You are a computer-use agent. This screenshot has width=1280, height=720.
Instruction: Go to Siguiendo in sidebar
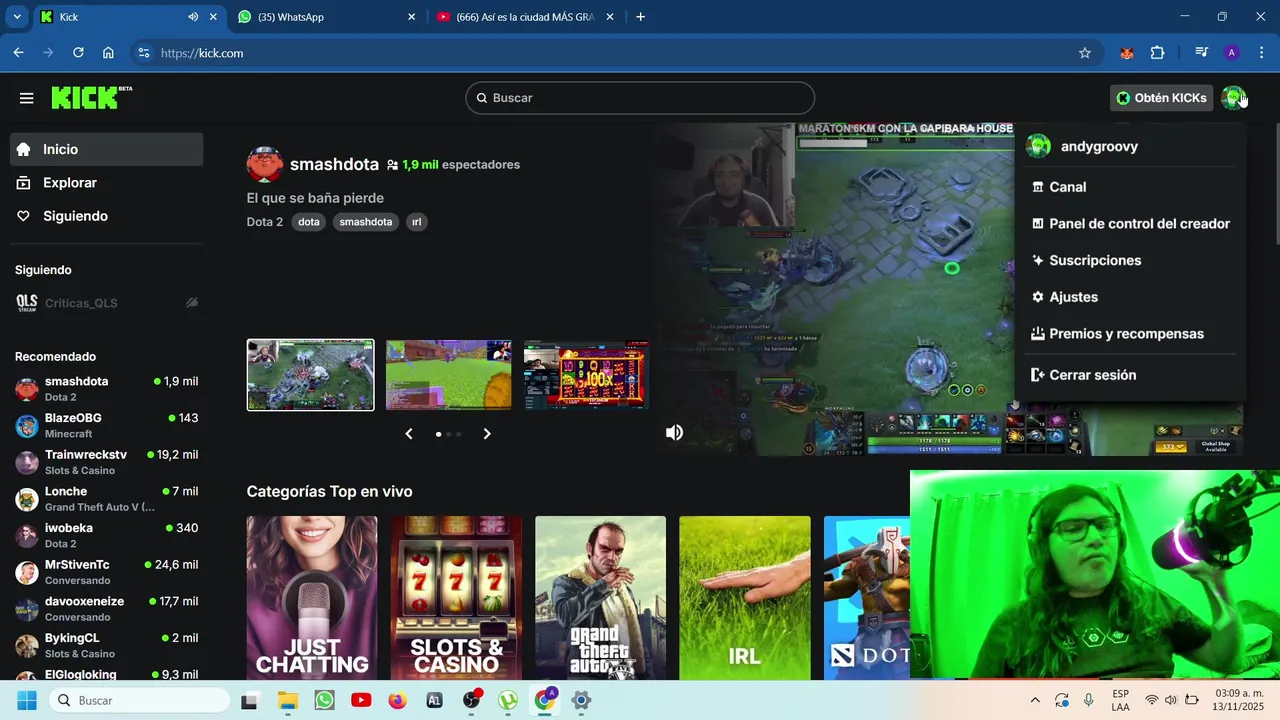click(107, 216)
